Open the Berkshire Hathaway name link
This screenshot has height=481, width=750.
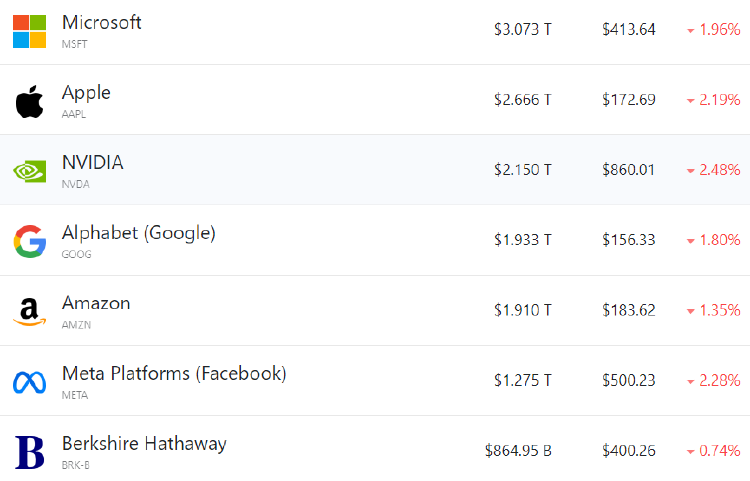pyautogui.click(x=144, y=444)
